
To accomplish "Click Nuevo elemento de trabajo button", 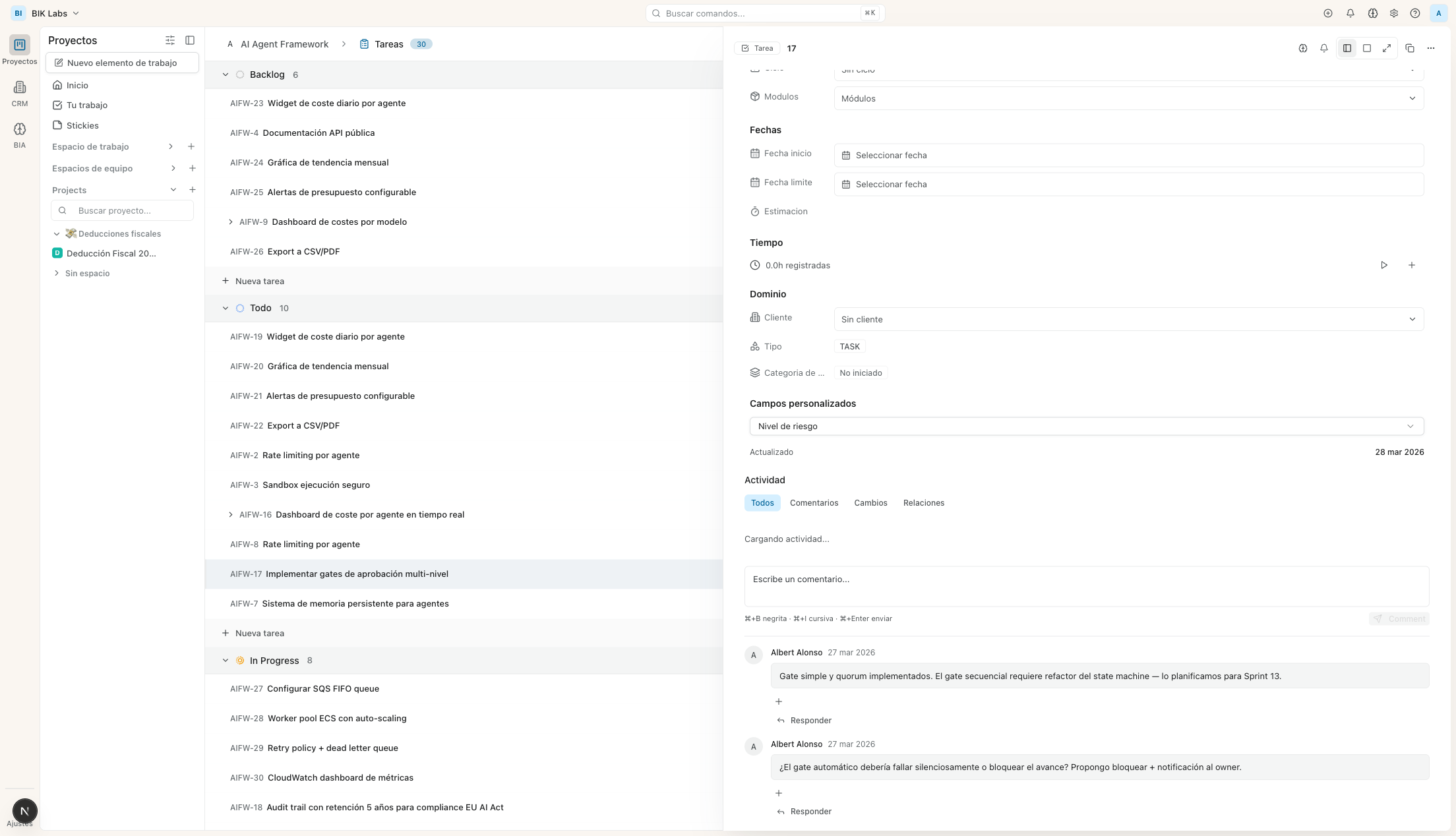I will (122, 63).
